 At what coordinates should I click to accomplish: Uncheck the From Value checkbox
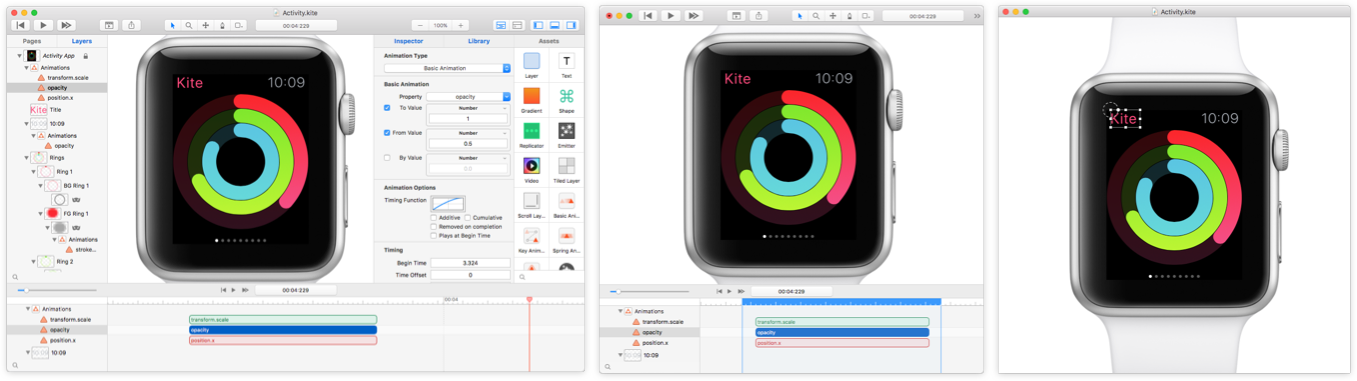388,132
